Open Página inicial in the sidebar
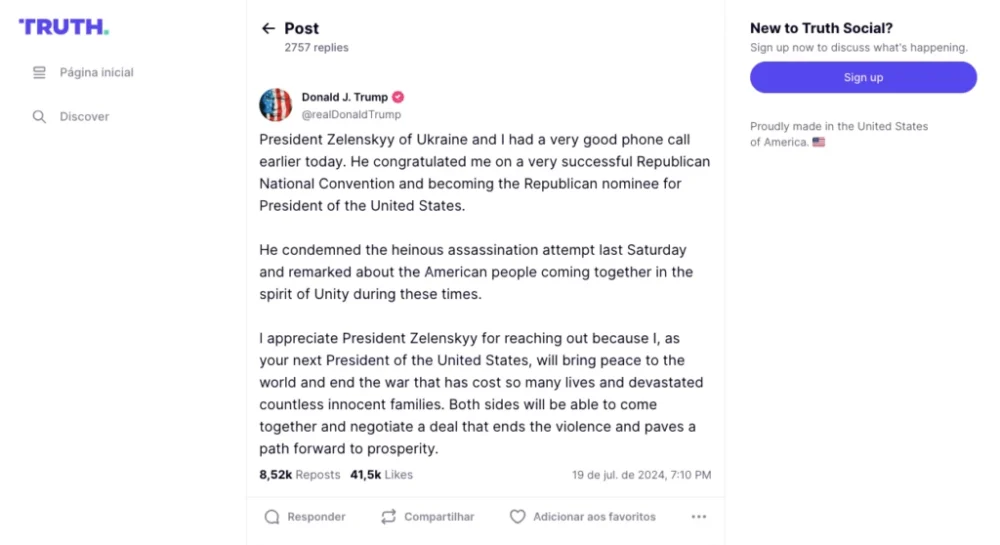1000x545 pixels. pos(96,73)
